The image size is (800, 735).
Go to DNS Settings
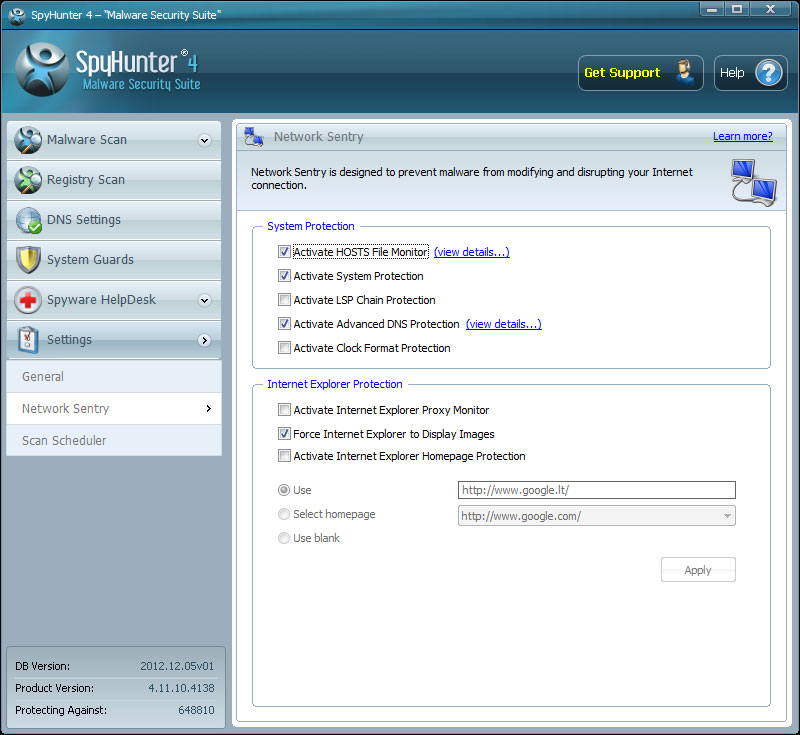[114, 220]
